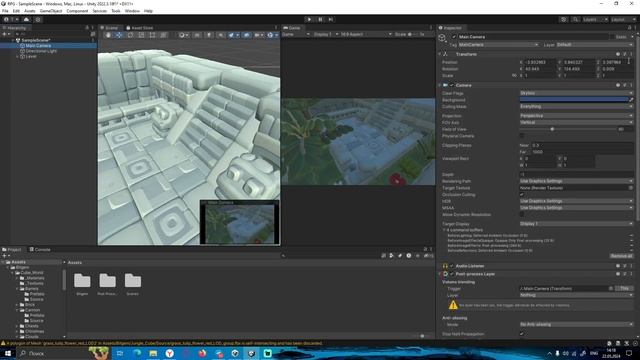Toggle scene lighting bulb icon
This screenshot has width=640, height=360.
coord(209,36)
